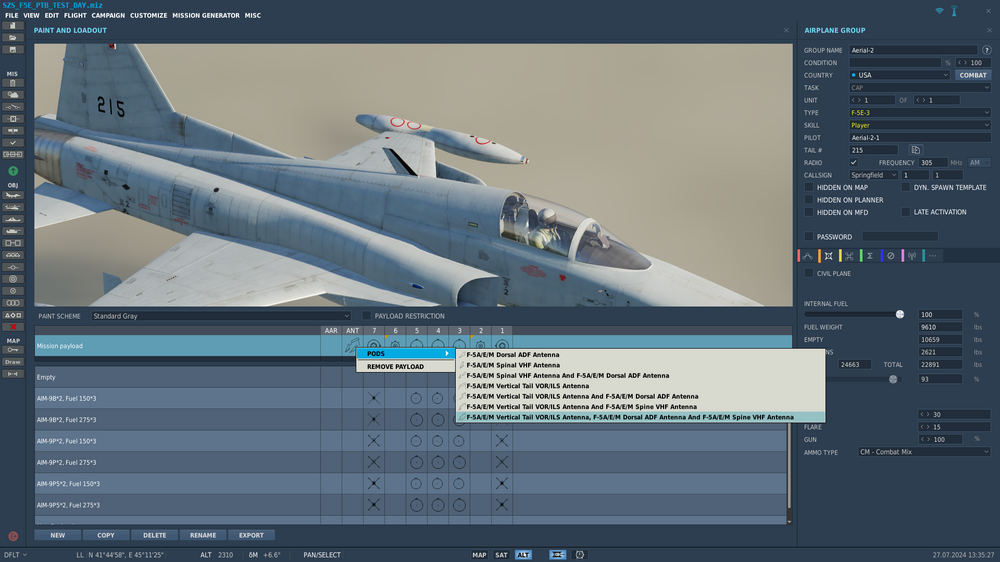Enable HIDDEN ON MFD checkbox

click(x=809, y=212)
